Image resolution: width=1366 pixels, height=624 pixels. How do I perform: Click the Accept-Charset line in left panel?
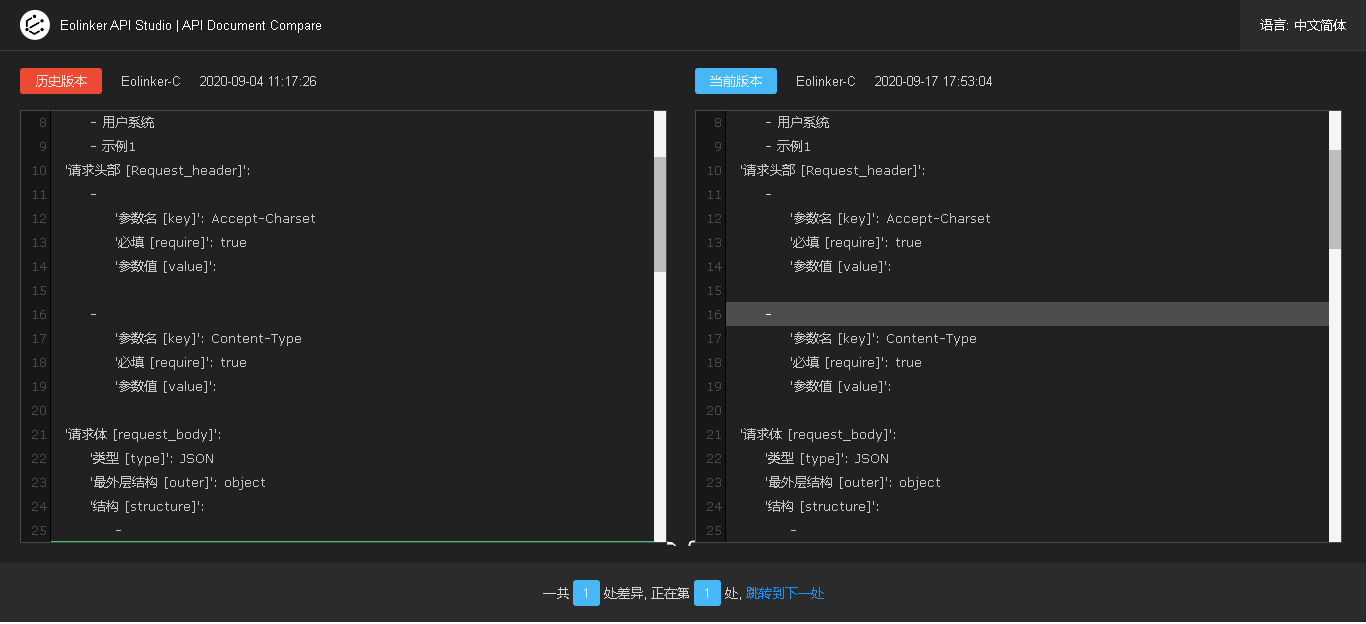215,218
